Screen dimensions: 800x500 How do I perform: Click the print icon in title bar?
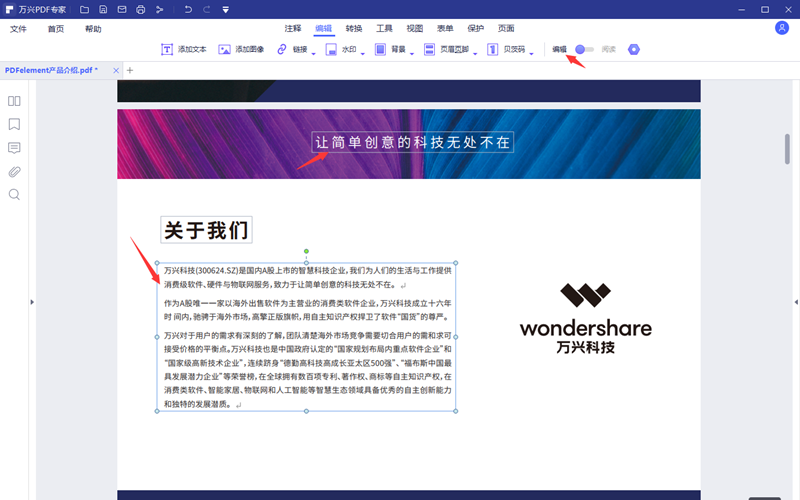click(140, 10)
